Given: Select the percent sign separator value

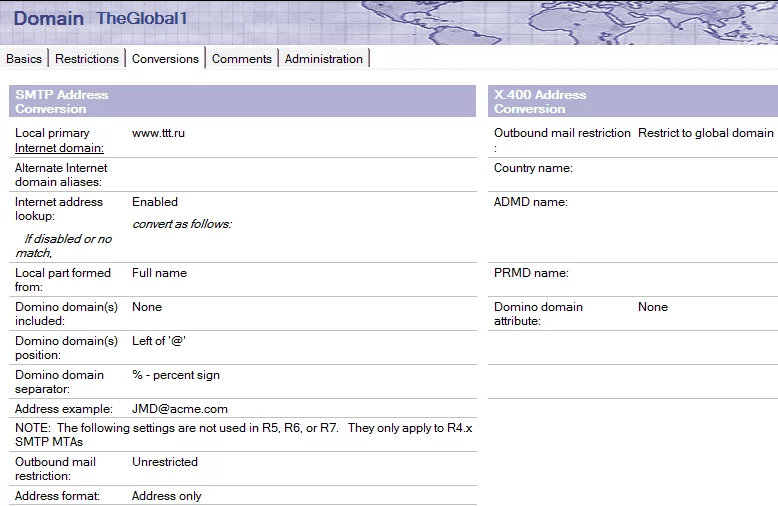Looking at the screenshot, I should click(176, 375).
